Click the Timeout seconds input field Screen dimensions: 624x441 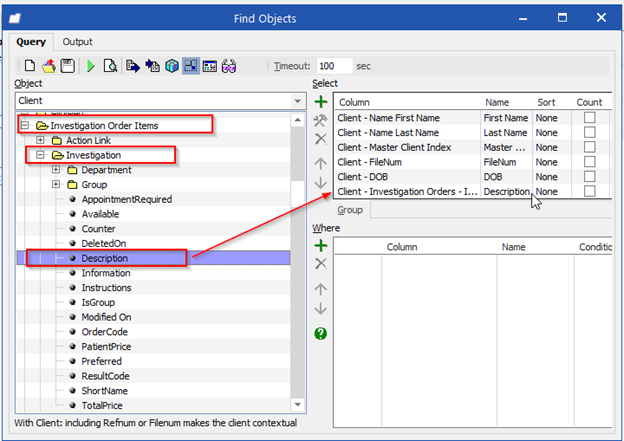click(x=334, y=66)
